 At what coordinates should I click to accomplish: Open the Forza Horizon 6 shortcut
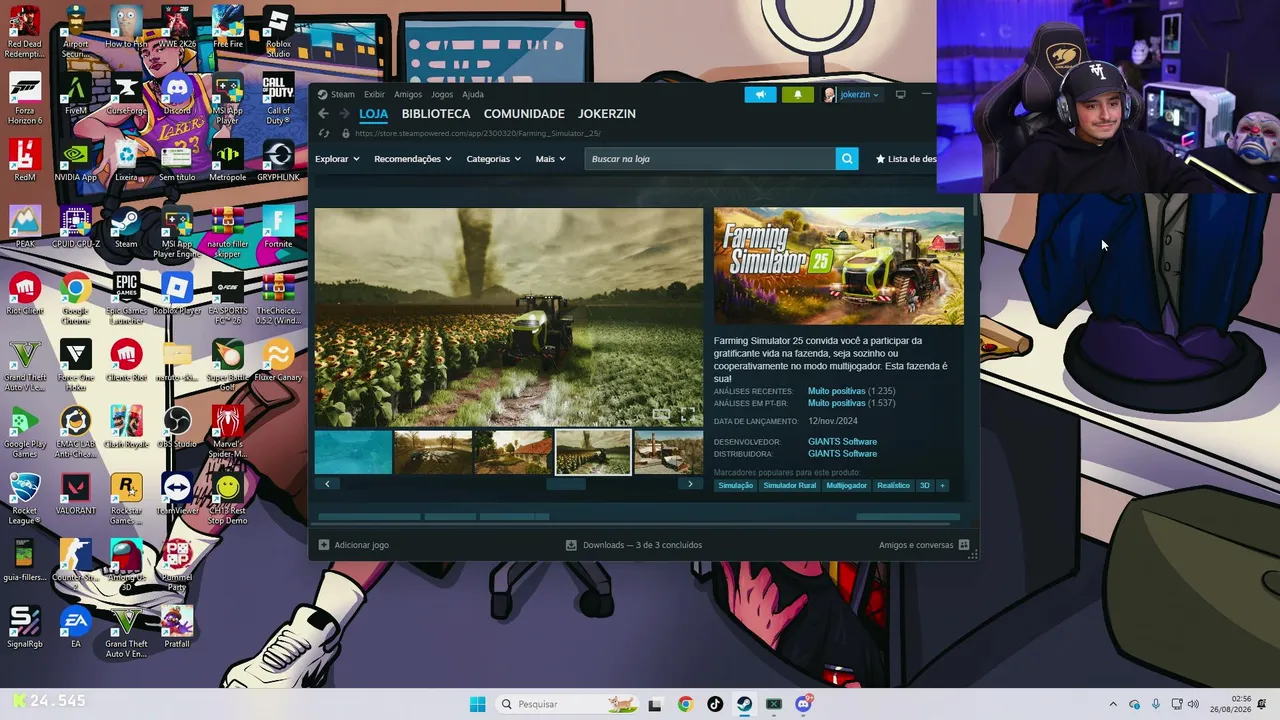[24, 100]
